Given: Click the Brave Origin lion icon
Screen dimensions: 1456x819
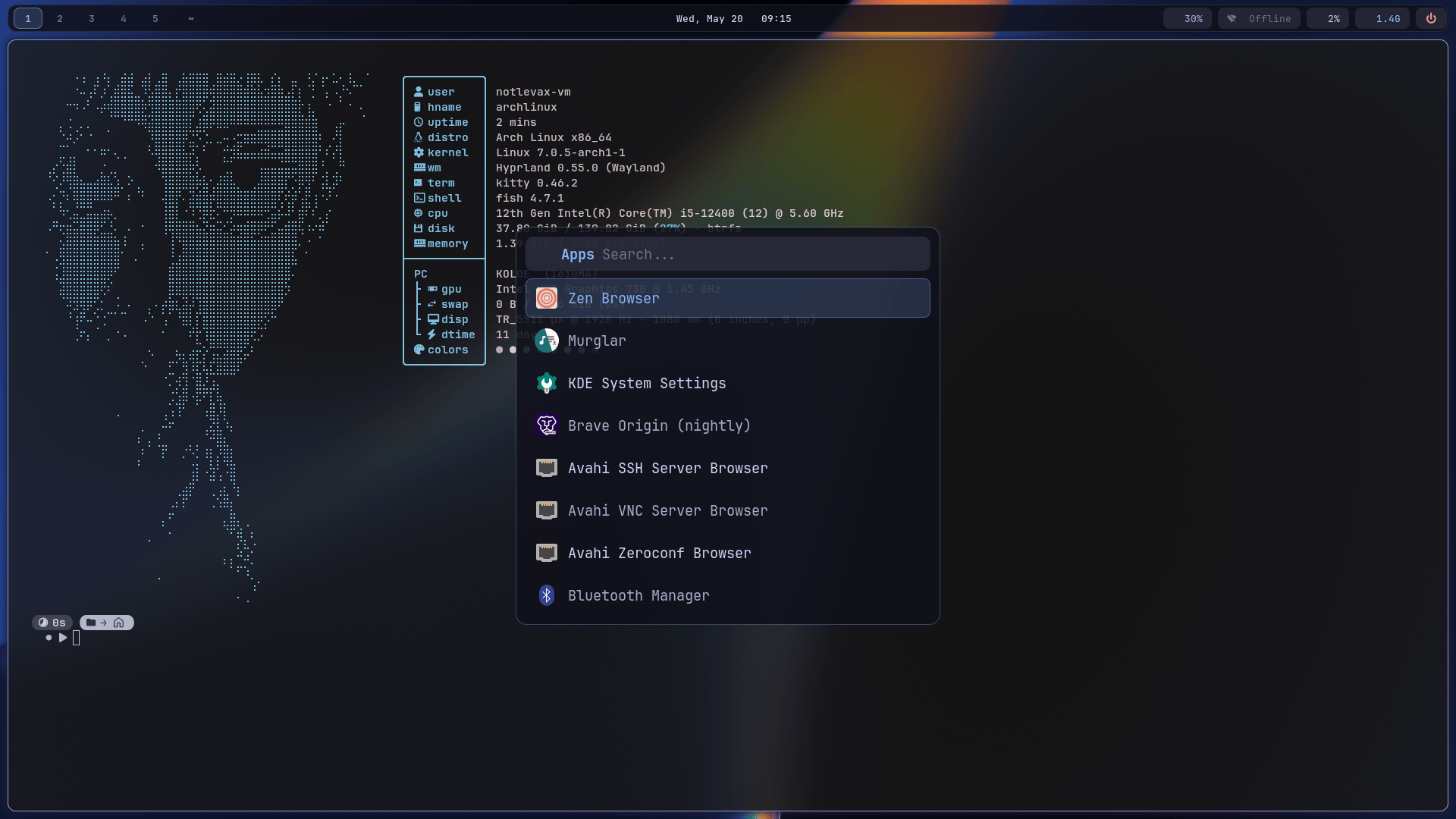Looking at the screenshot, I should (x=547, y=425).
